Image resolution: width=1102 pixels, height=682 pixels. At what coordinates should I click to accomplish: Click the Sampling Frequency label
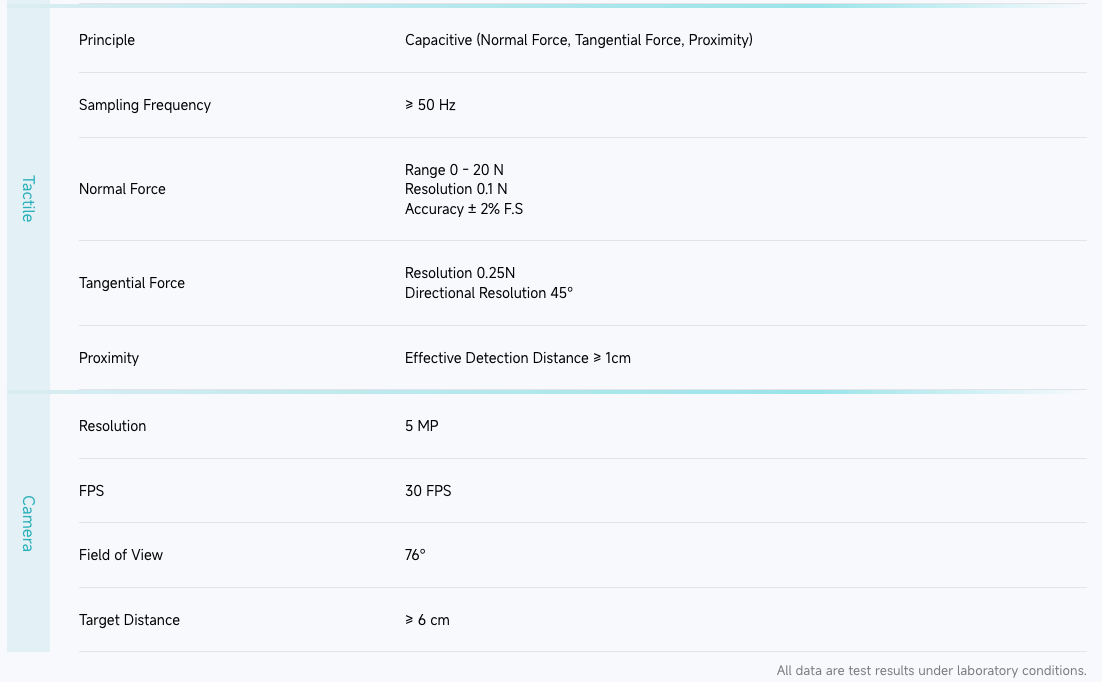point(145,105)
